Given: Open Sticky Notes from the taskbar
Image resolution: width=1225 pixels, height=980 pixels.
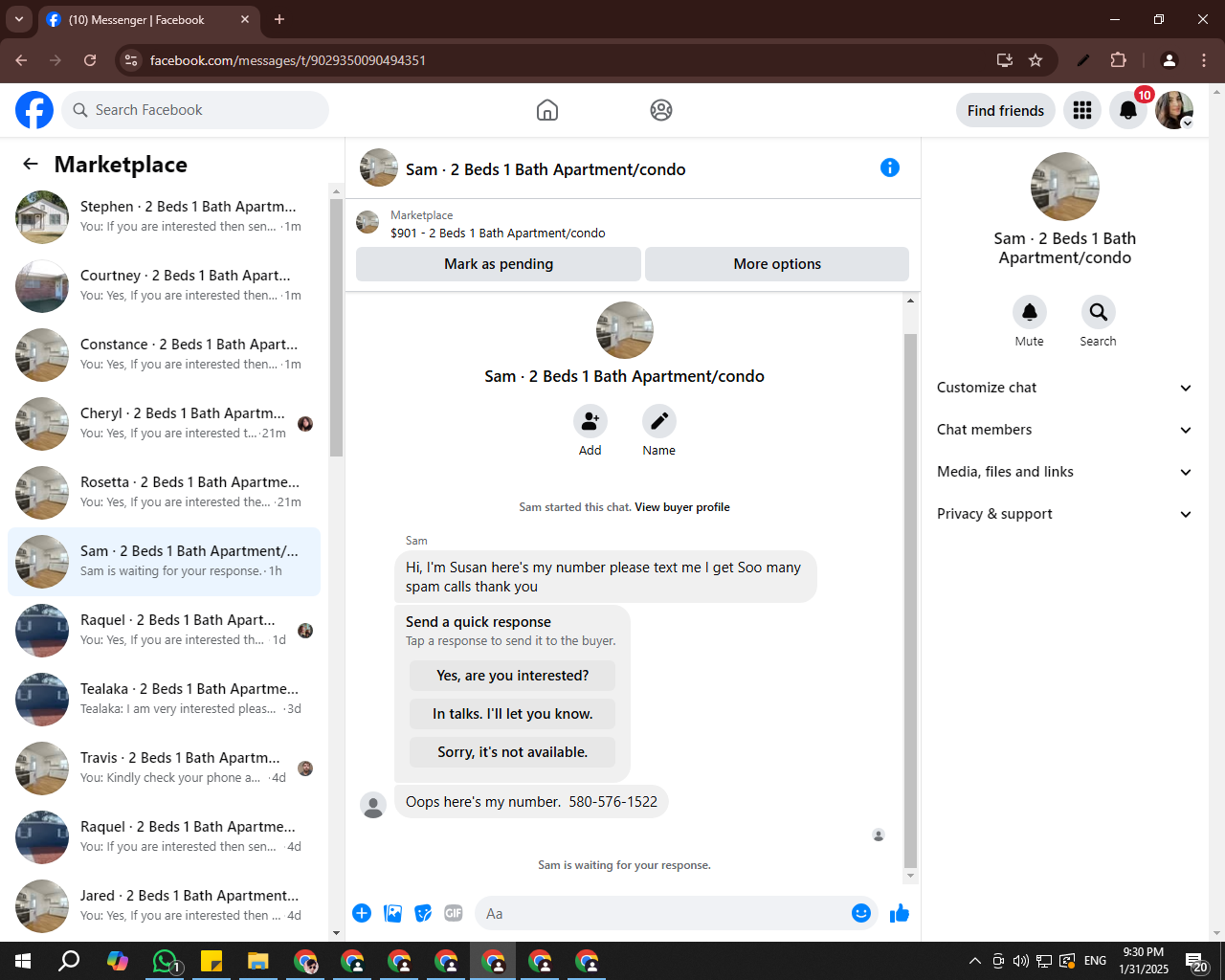Looking at the screenshot, I should click(x=212, y=960).
